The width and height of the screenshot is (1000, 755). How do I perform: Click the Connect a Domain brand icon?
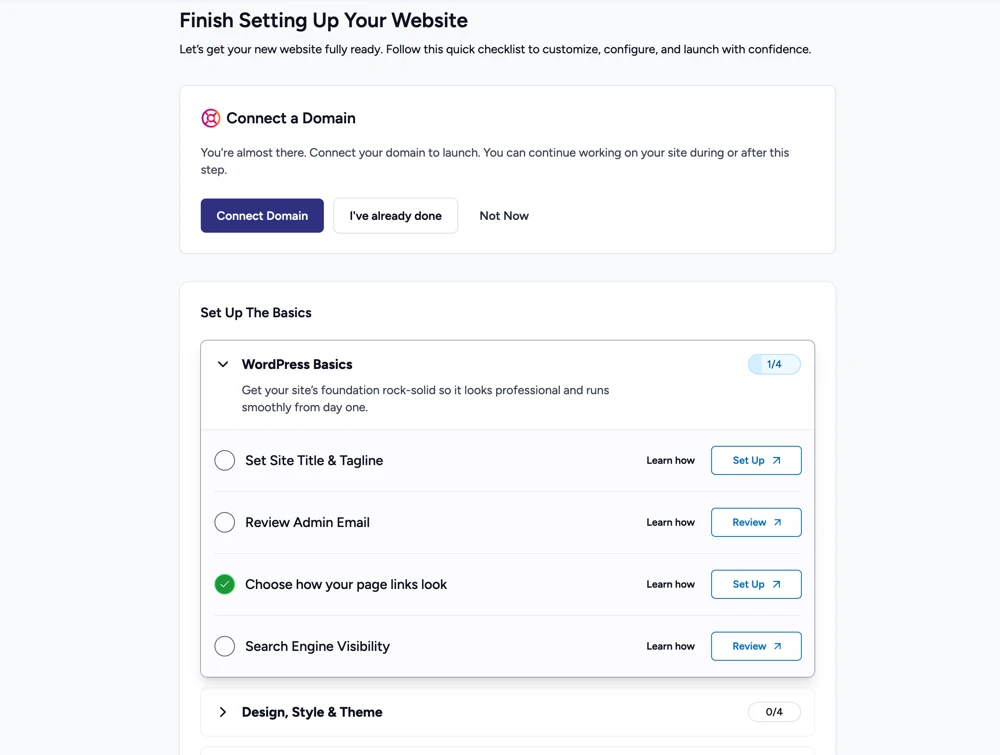pyautogui.click(x=210, y=118)
